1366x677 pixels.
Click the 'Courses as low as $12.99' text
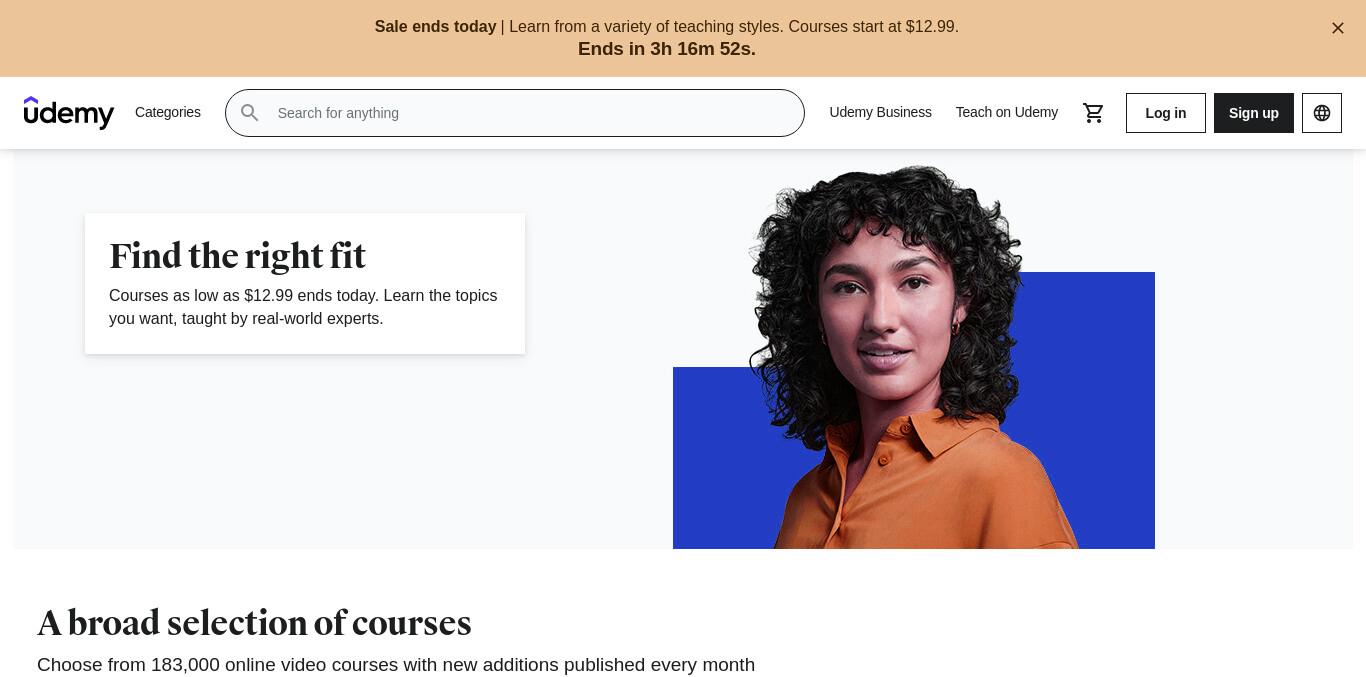pos(303,307)
